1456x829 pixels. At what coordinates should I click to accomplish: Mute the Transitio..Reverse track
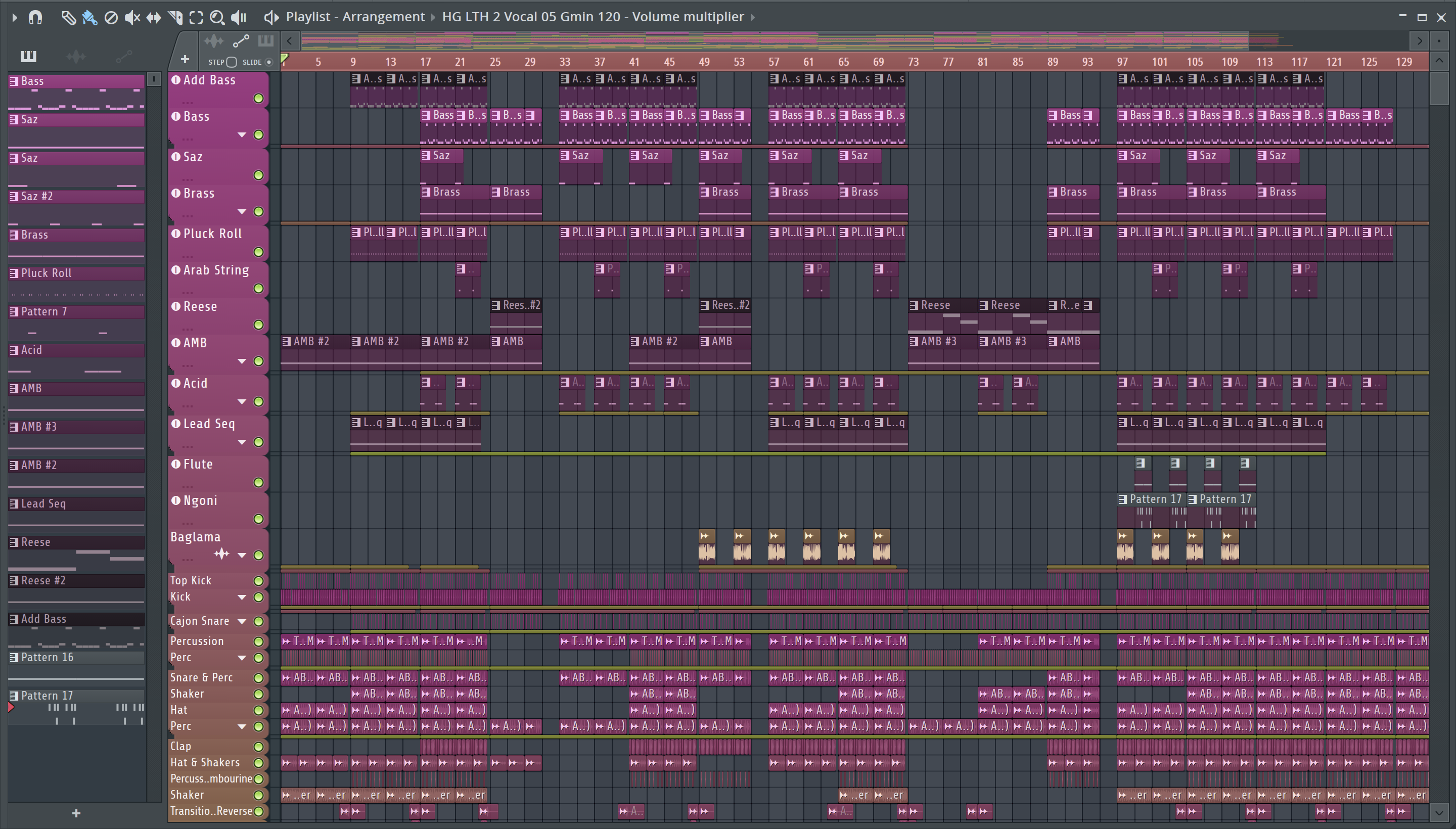pyautogui.click(x=258, y=811)
